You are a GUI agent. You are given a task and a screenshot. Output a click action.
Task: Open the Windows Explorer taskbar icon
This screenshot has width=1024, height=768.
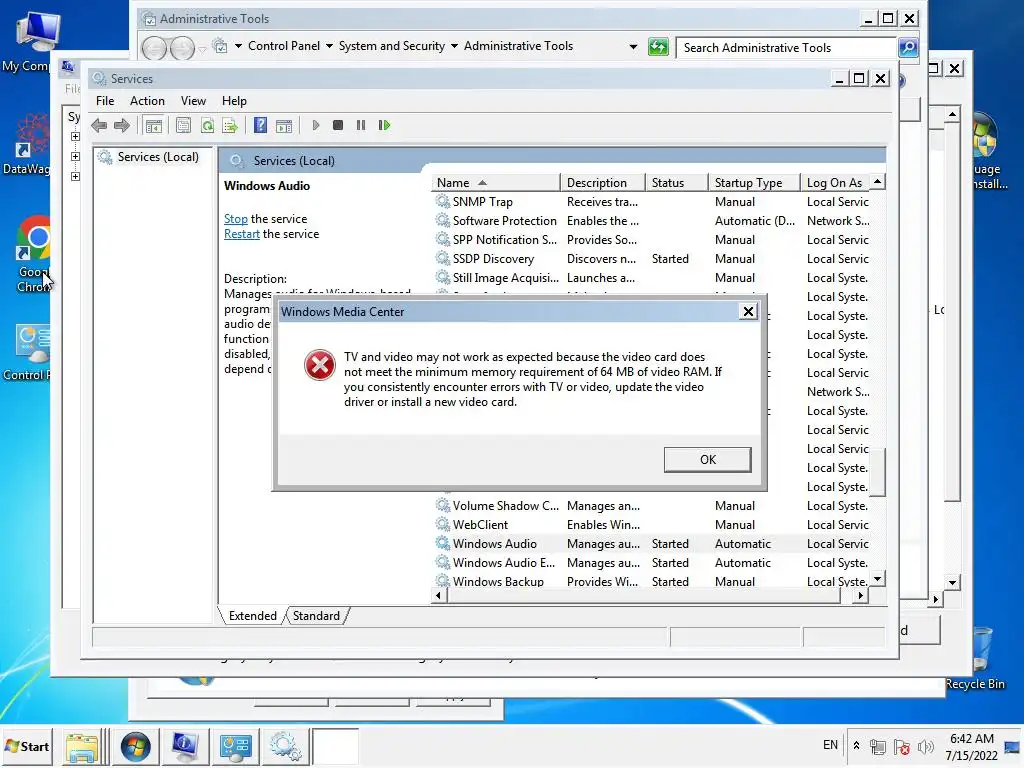click(x=82, y=747)
